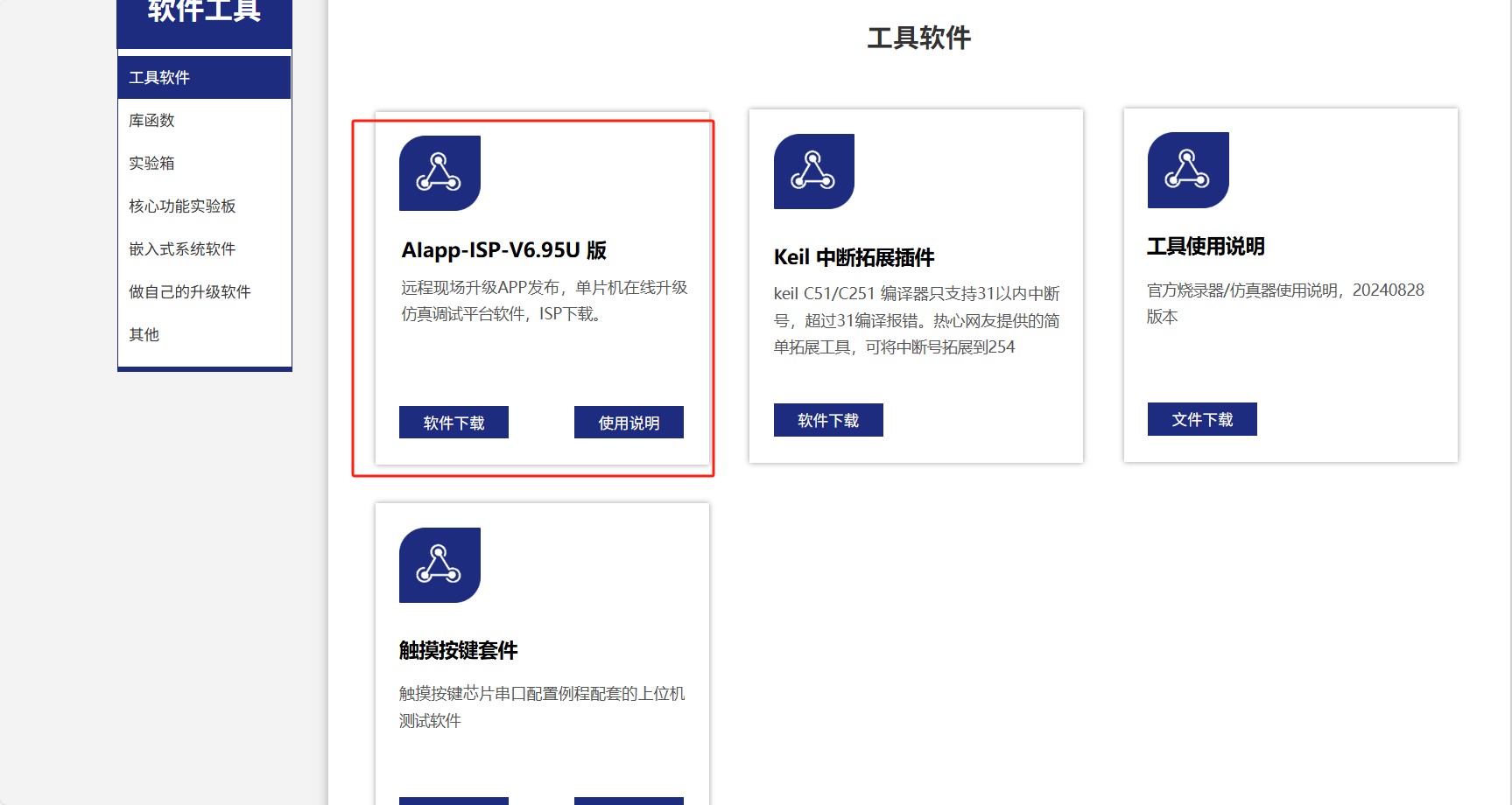Download the AIapp-ISP software via 软件下载

tap(454, 423)
